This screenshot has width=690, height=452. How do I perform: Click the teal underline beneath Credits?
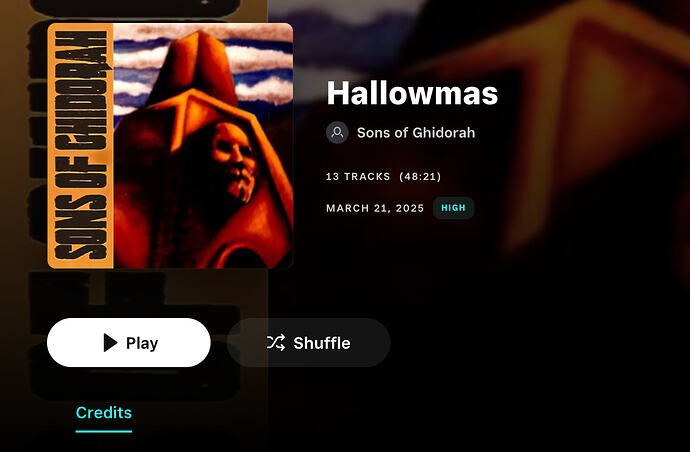coord(104,431)
